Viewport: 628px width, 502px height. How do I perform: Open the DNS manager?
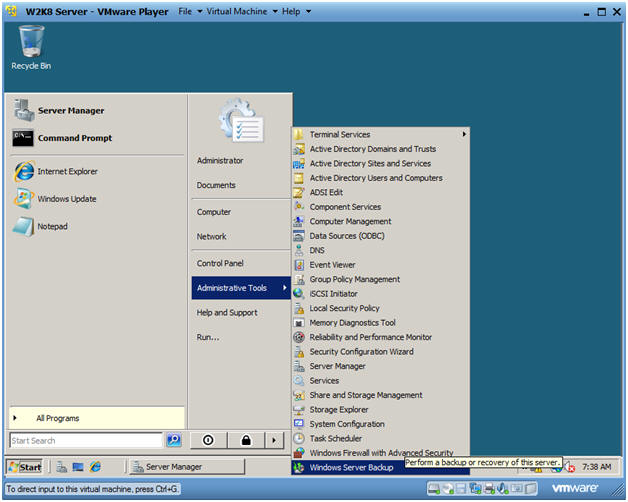[380, 250]
